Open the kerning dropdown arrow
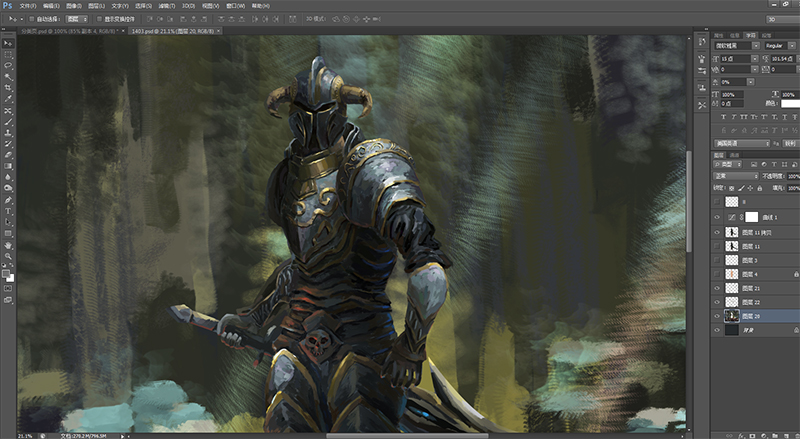This screenshot has height=439, width=800. (x=755, y=69)
